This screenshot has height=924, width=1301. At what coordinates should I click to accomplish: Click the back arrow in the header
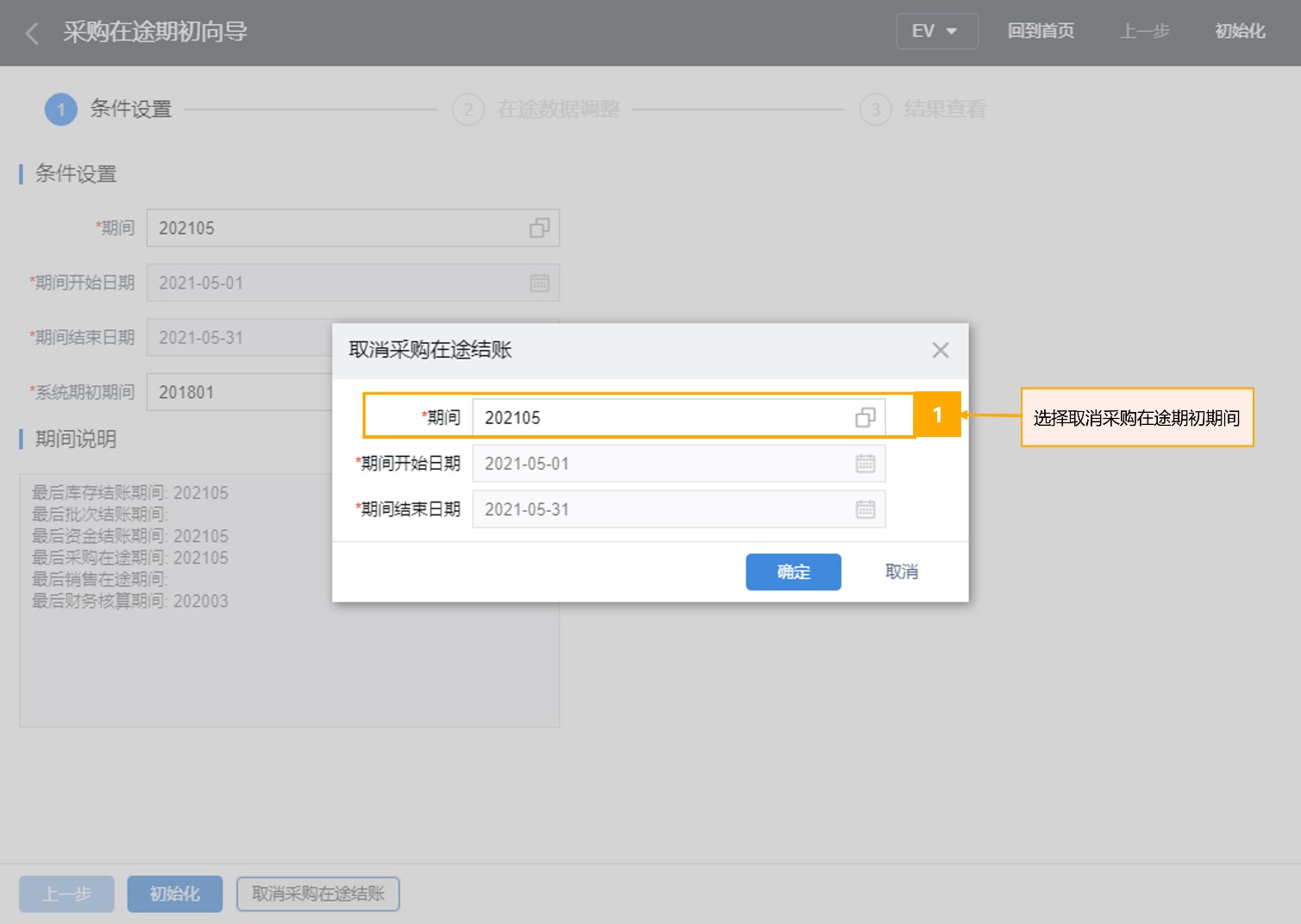pyautogui.click(x=33, y=33)
